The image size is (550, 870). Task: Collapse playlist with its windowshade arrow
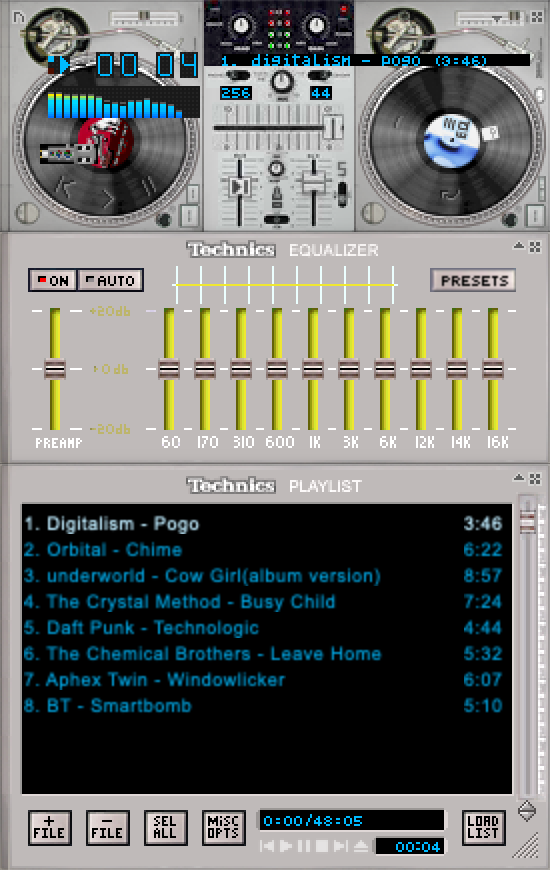[x=519, y=477]
